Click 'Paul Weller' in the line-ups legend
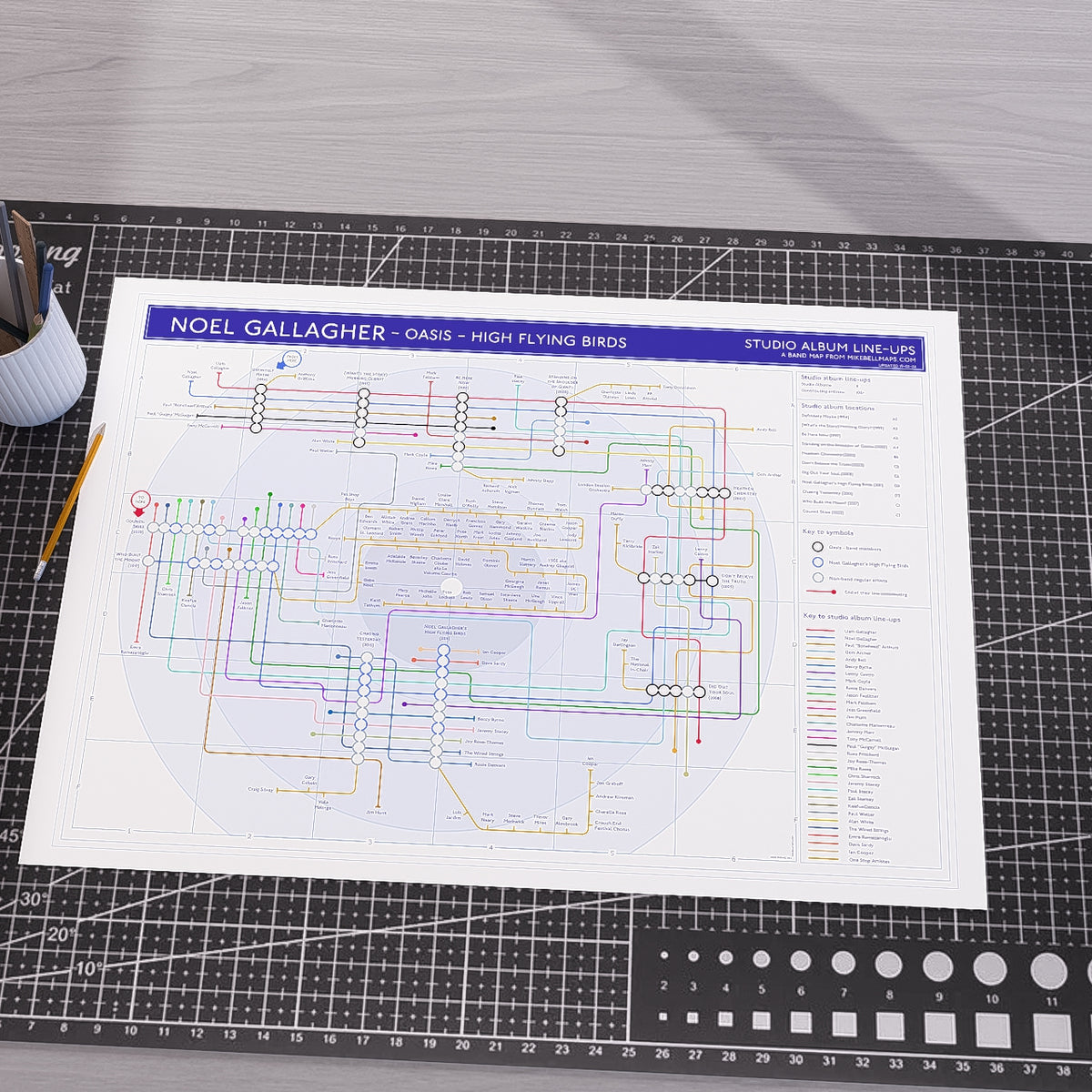Viewport: 1092px width, 1092px height. point(860,815)
